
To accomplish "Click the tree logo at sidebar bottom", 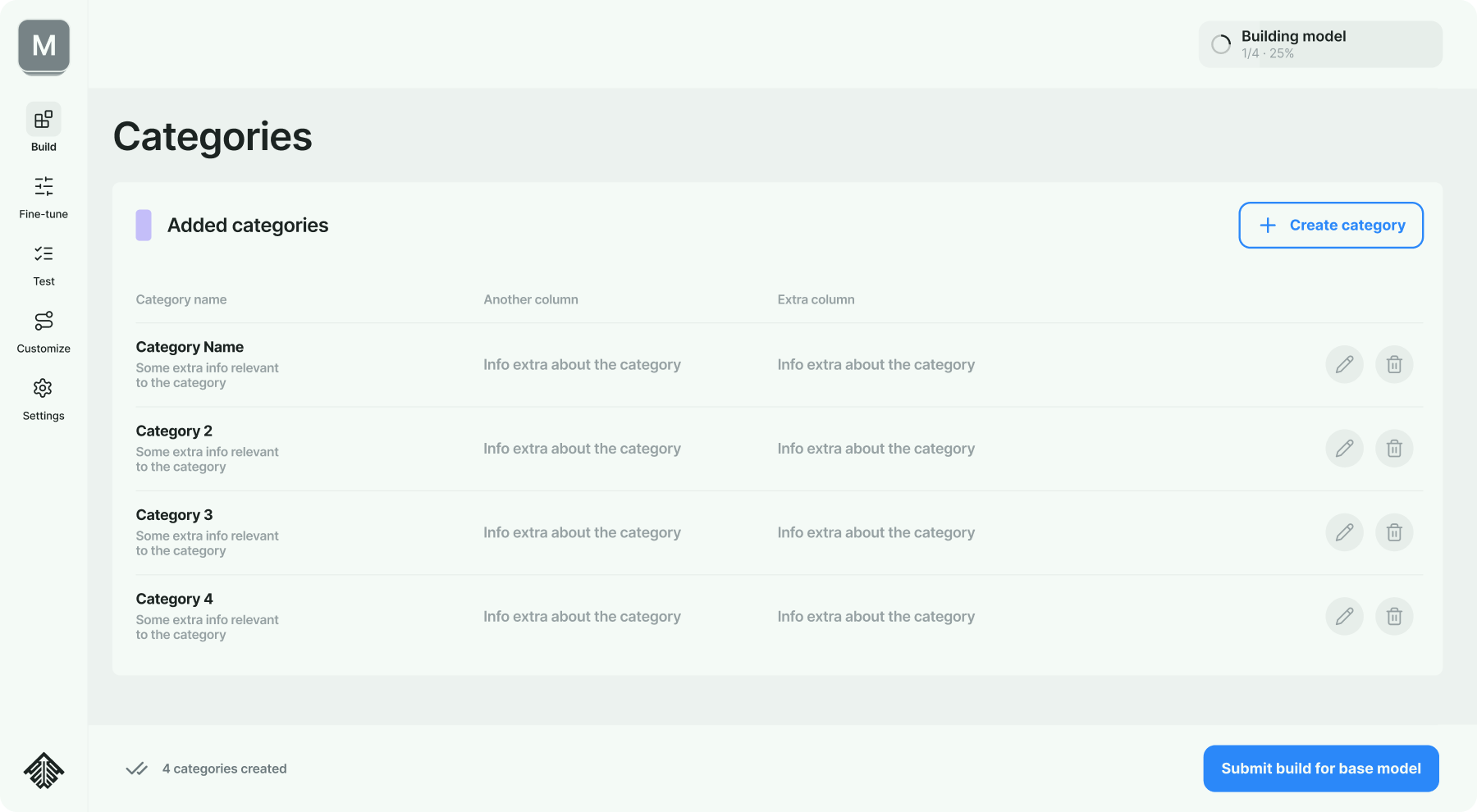I will tap(43, 770).
